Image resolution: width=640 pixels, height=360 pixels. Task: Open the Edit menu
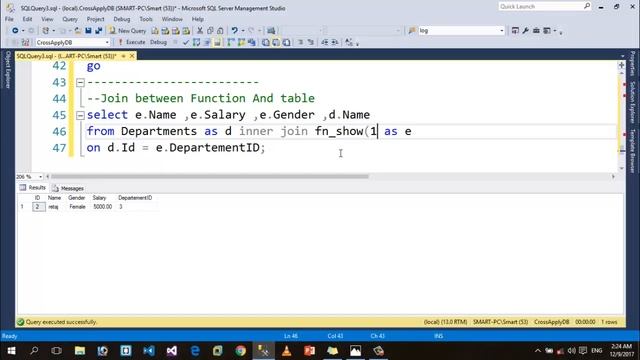pyautogui.click(x=27, y=19)
